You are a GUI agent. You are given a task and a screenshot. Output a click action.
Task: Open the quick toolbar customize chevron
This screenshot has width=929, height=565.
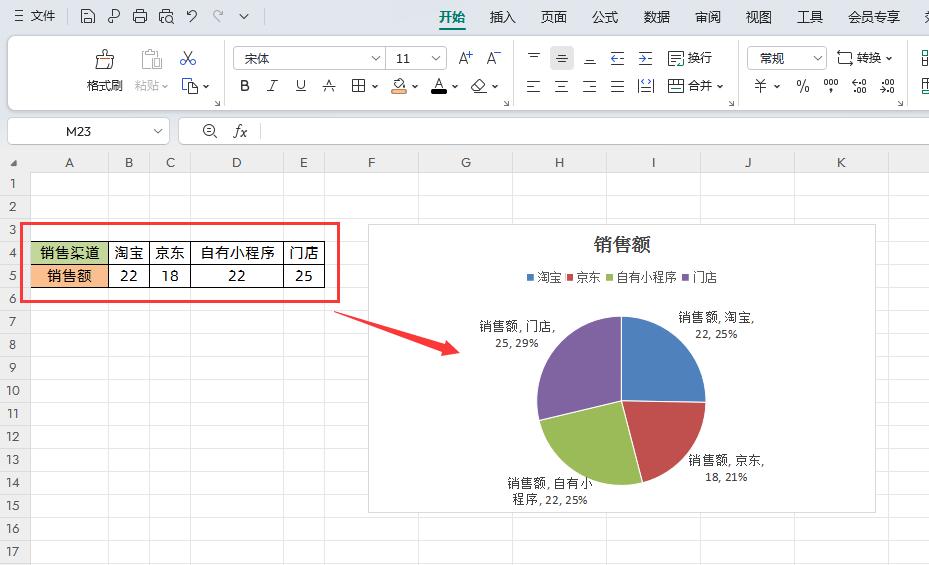[244, 17]
